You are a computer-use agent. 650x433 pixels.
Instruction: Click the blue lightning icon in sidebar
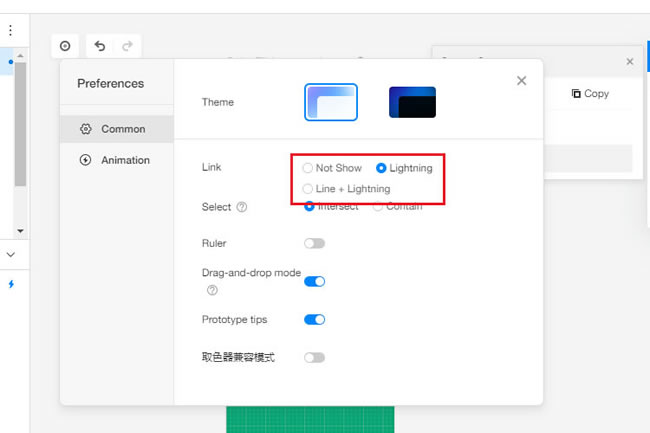coord(11,284)
